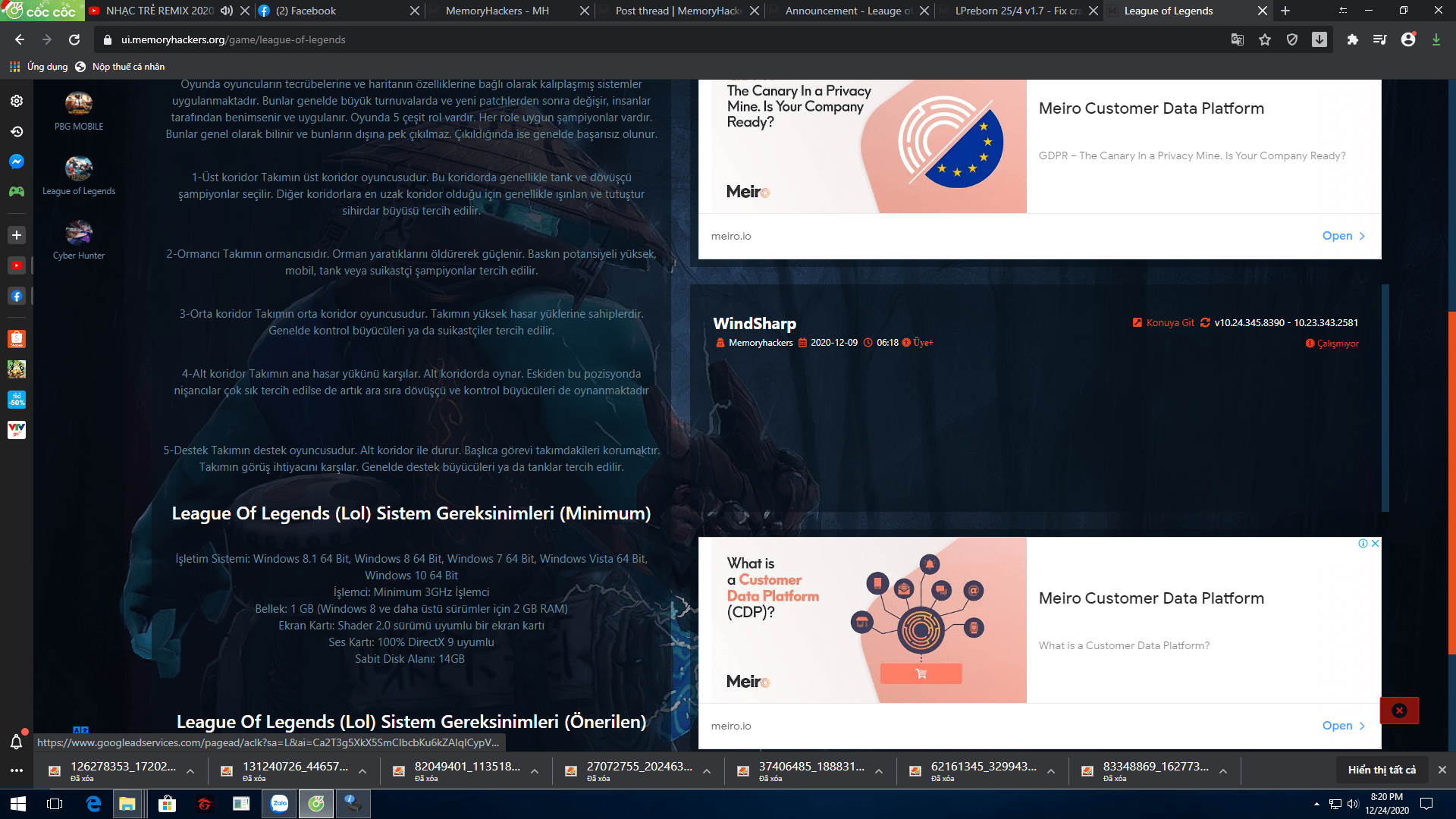Viewport: 1456px width, 819px height.
Task: Select Cyber Hunter game
Action: pos(79,240)
